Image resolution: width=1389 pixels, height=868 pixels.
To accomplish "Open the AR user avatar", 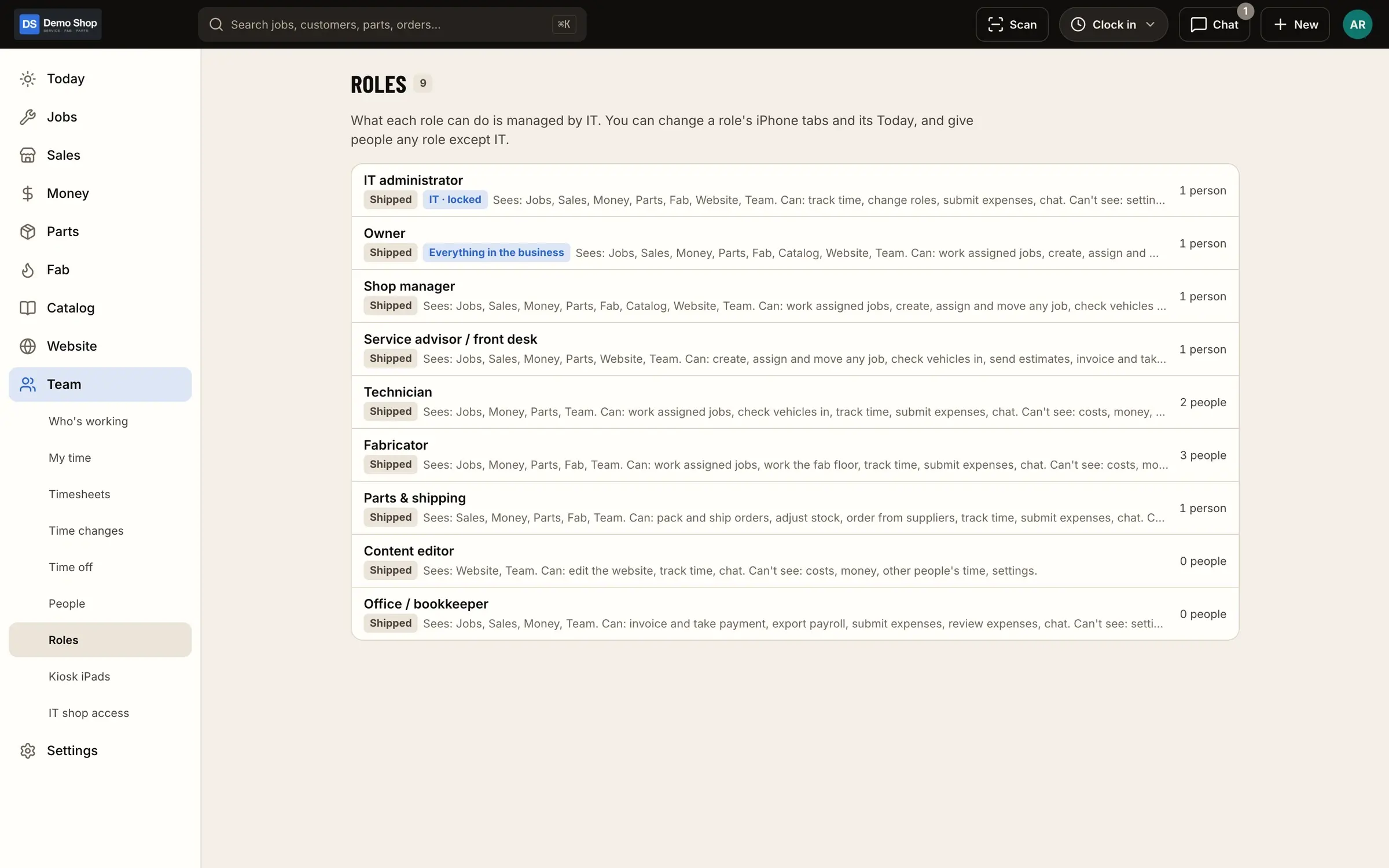I will pos(1357,24).
